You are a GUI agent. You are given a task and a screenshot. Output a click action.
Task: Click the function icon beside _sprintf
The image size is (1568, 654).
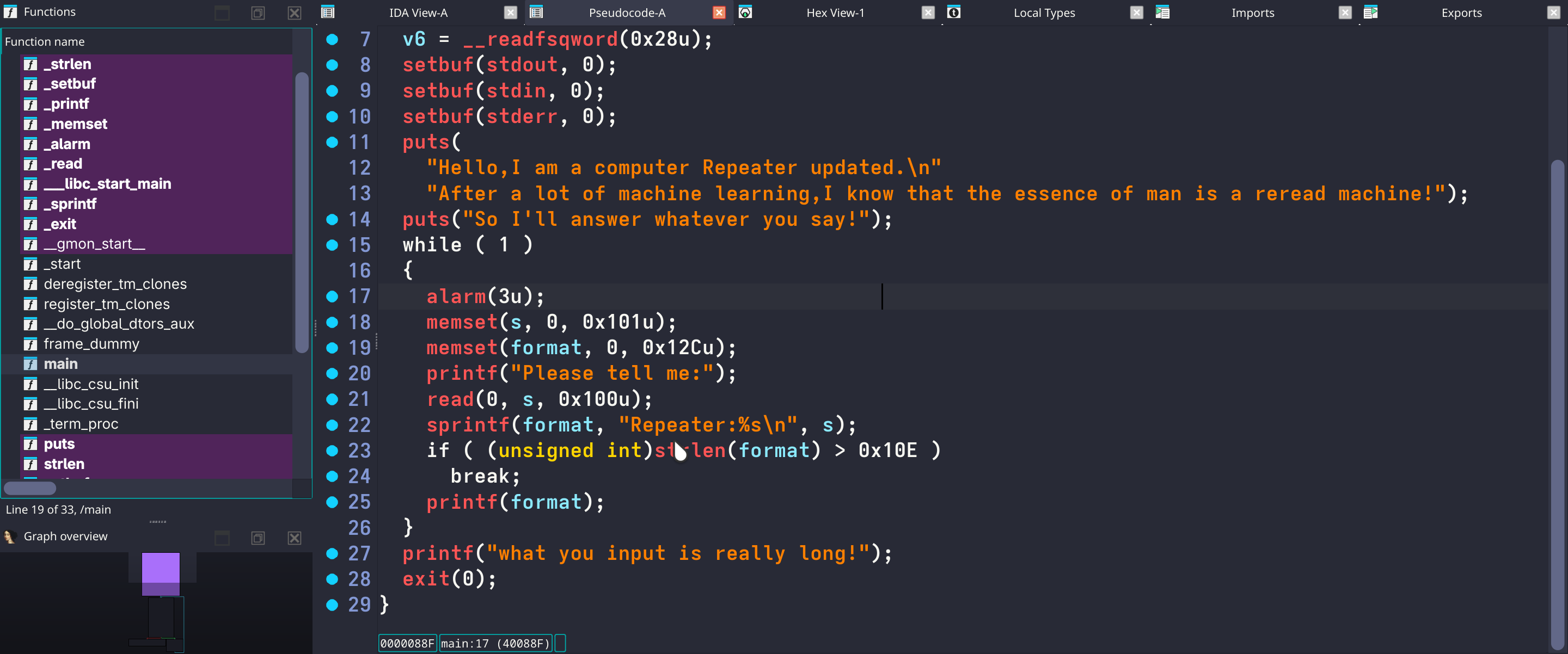click(x=30, y=204)
